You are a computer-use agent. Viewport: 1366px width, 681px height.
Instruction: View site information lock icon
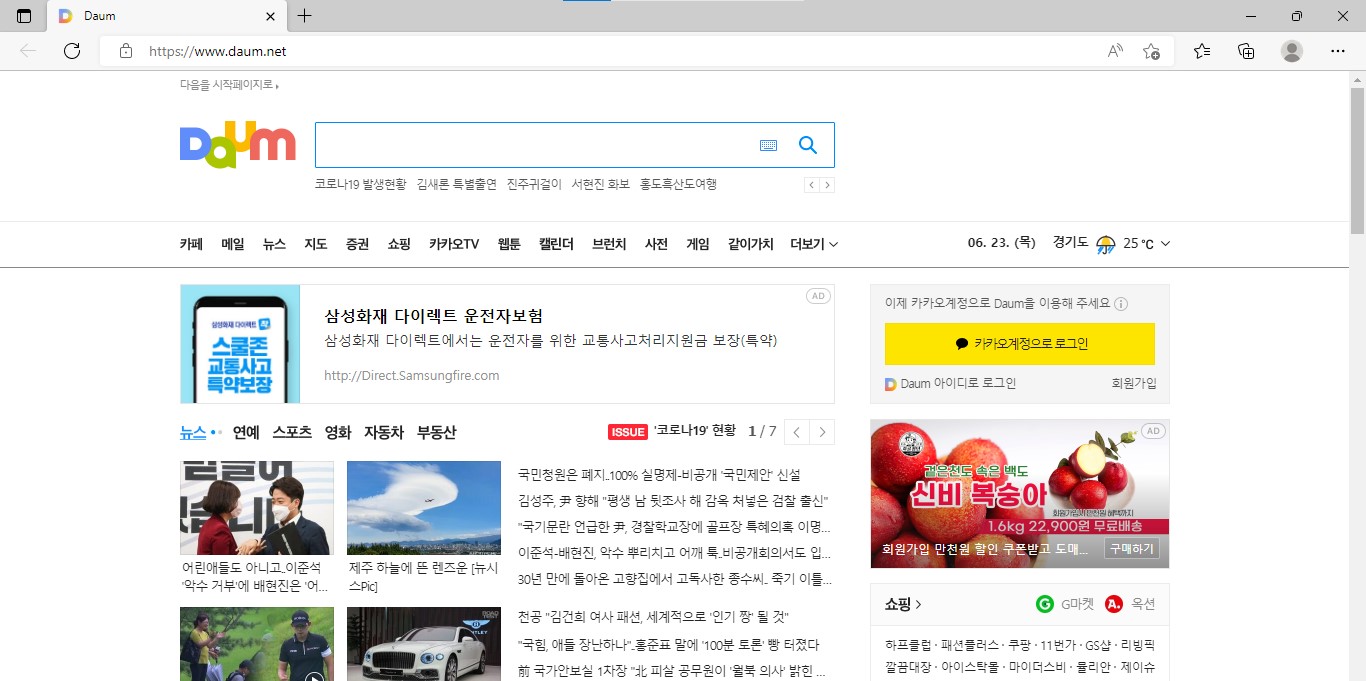[125, 51]
